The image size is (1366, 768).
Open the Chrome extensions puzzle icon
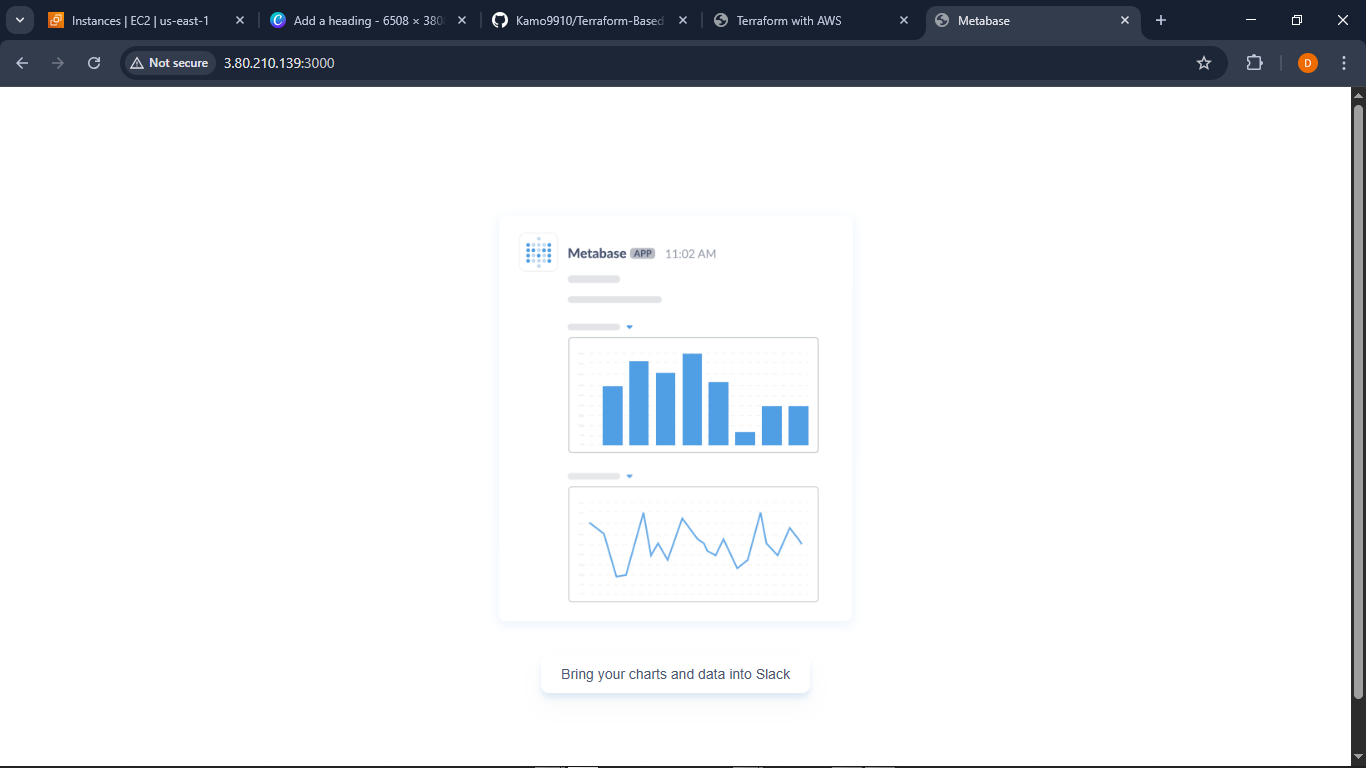coord(1254,63)
